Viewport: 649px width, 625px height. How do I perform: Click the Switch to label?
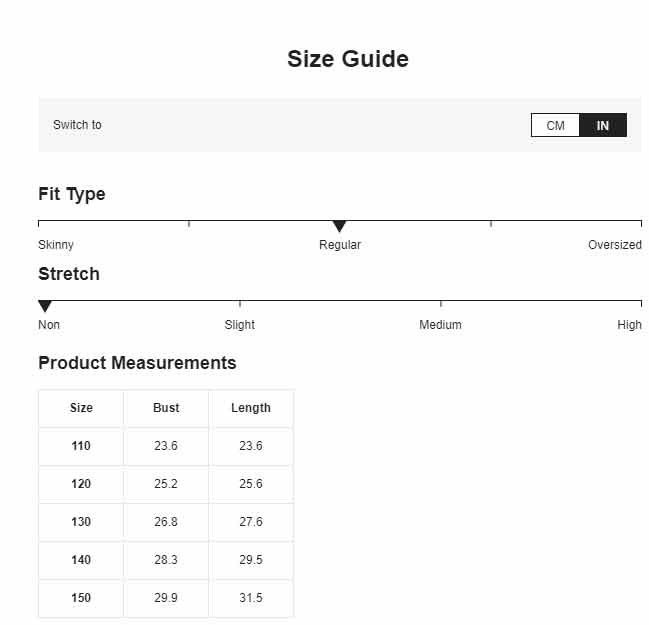click(x=77, y=125)
